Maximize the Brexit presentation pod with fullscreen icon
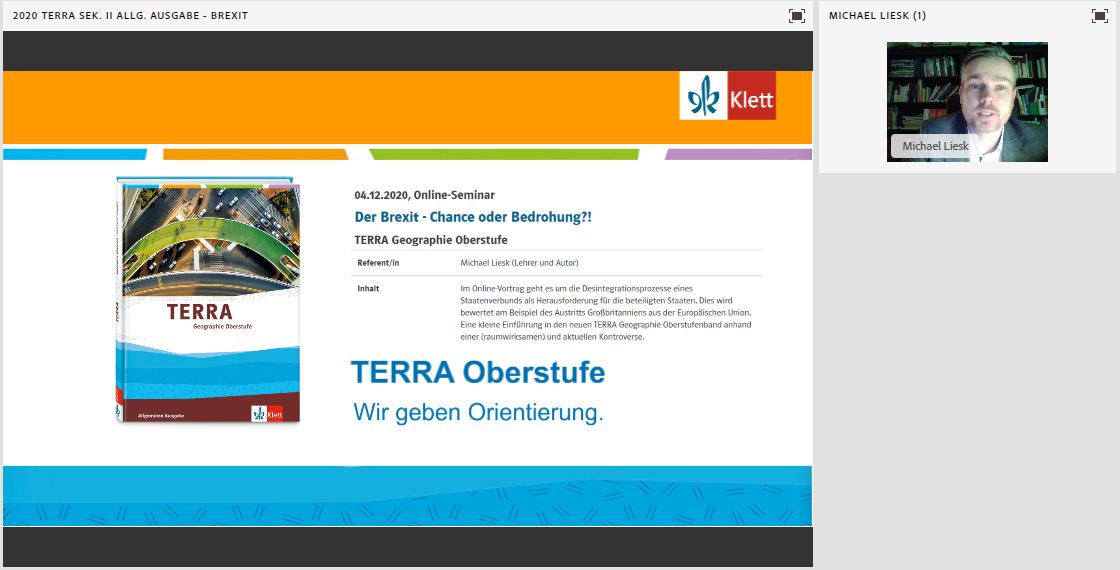The width and height of the screenshot is (1120, 570). (796, 16)
